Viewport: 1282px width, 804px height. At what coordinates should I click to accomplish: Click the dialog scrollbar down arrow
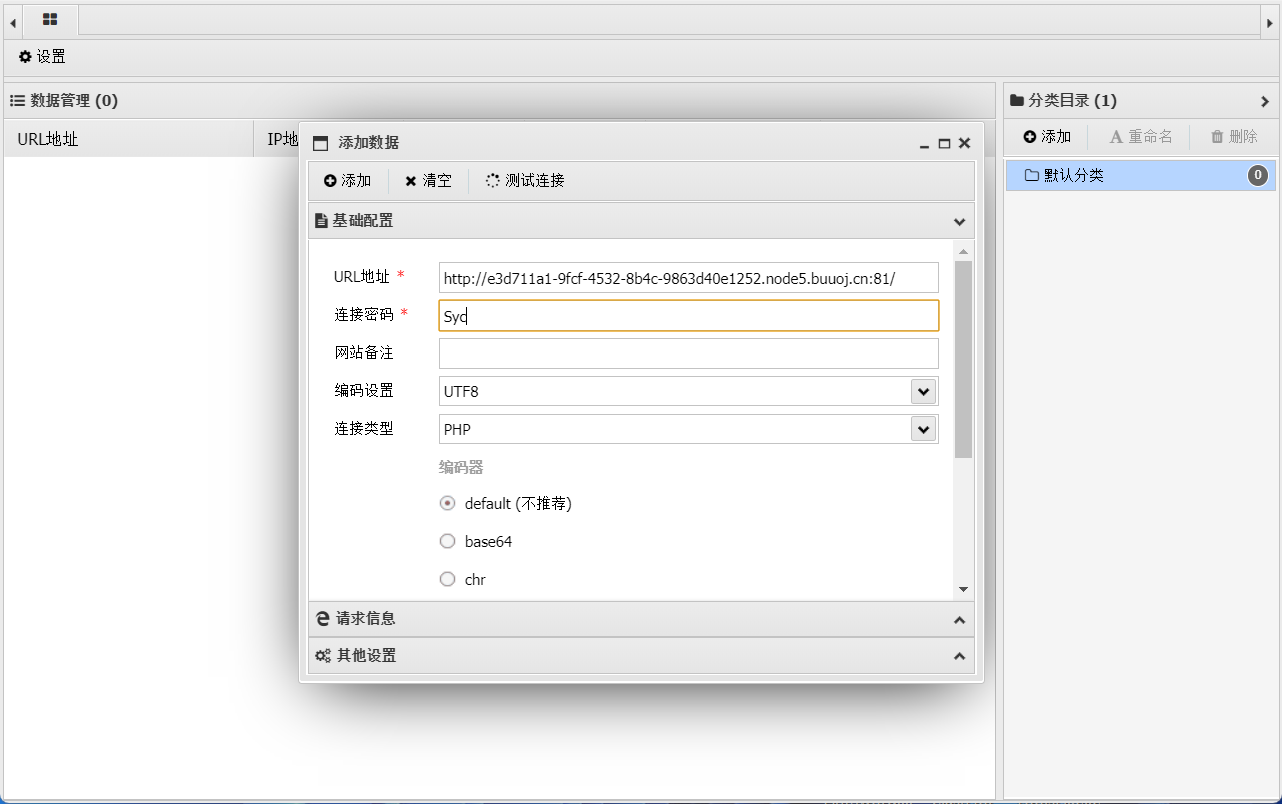click(963, 590)
